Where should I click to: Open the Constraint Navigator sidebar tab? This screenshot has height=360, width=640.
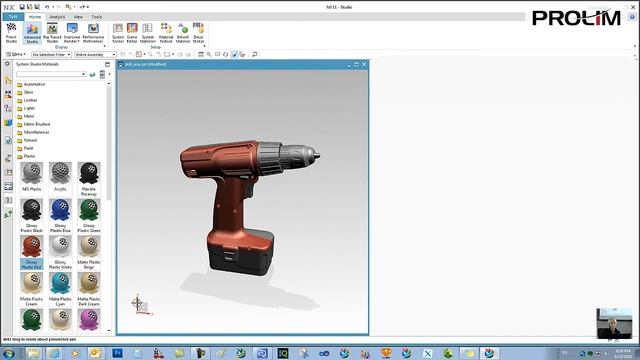click(x=8, y=94)
